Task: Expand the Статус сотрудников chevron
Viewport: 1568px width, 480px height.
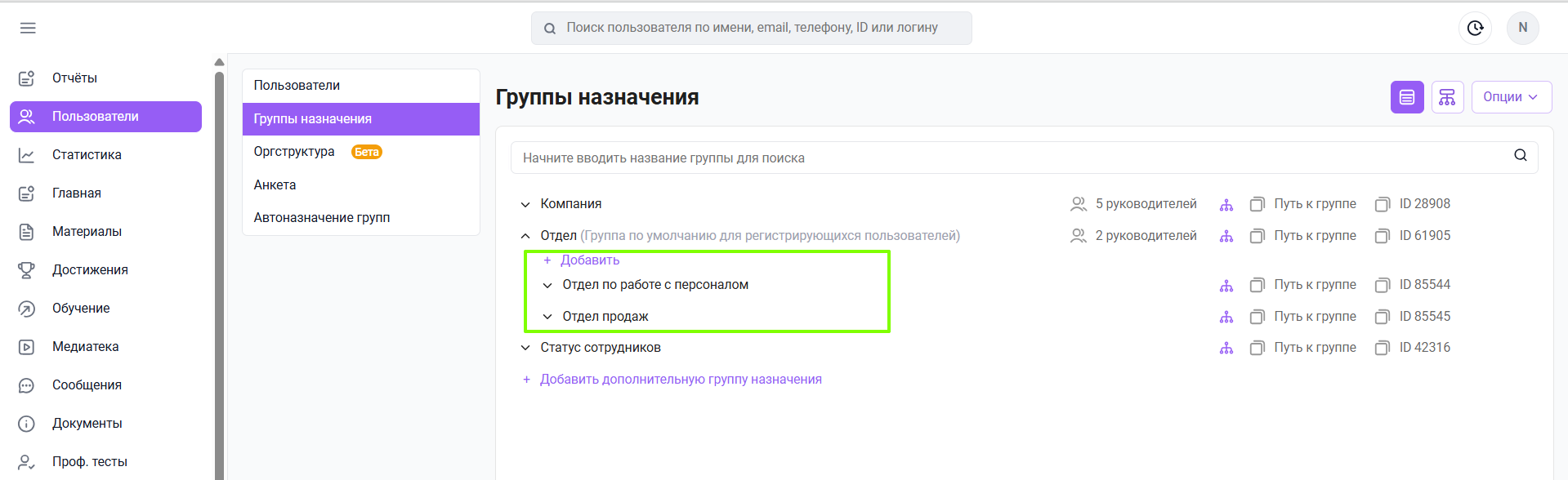Action: click(x=525, y=348)
